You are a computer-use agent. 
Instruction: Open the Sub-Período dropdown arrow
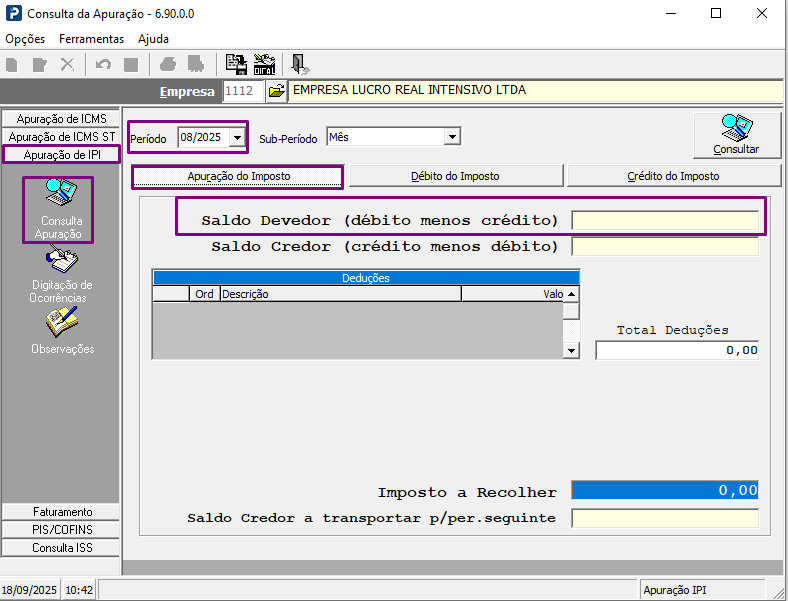tap(452, 137)
